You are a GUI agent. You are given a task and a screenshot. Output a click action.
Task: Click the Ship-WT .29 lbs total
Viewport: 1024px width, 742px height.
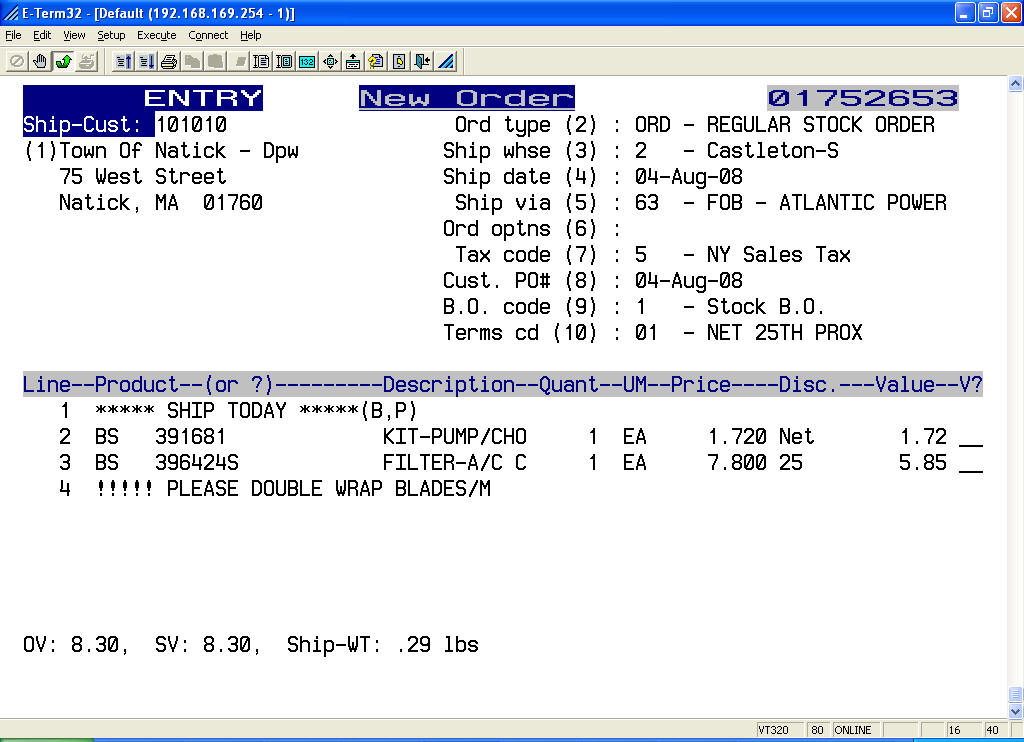[x=383, y=645]
